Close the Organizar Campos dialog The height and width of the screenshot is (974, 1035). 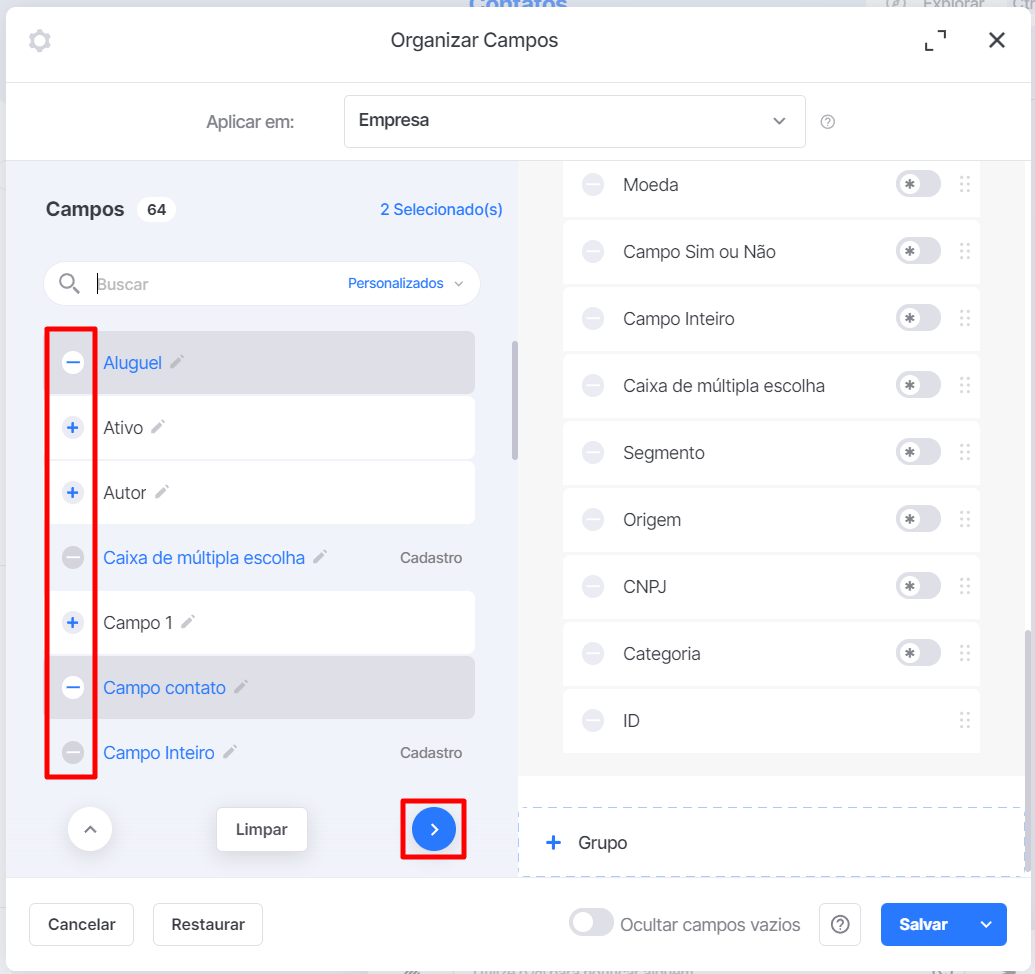pos(997,40)
